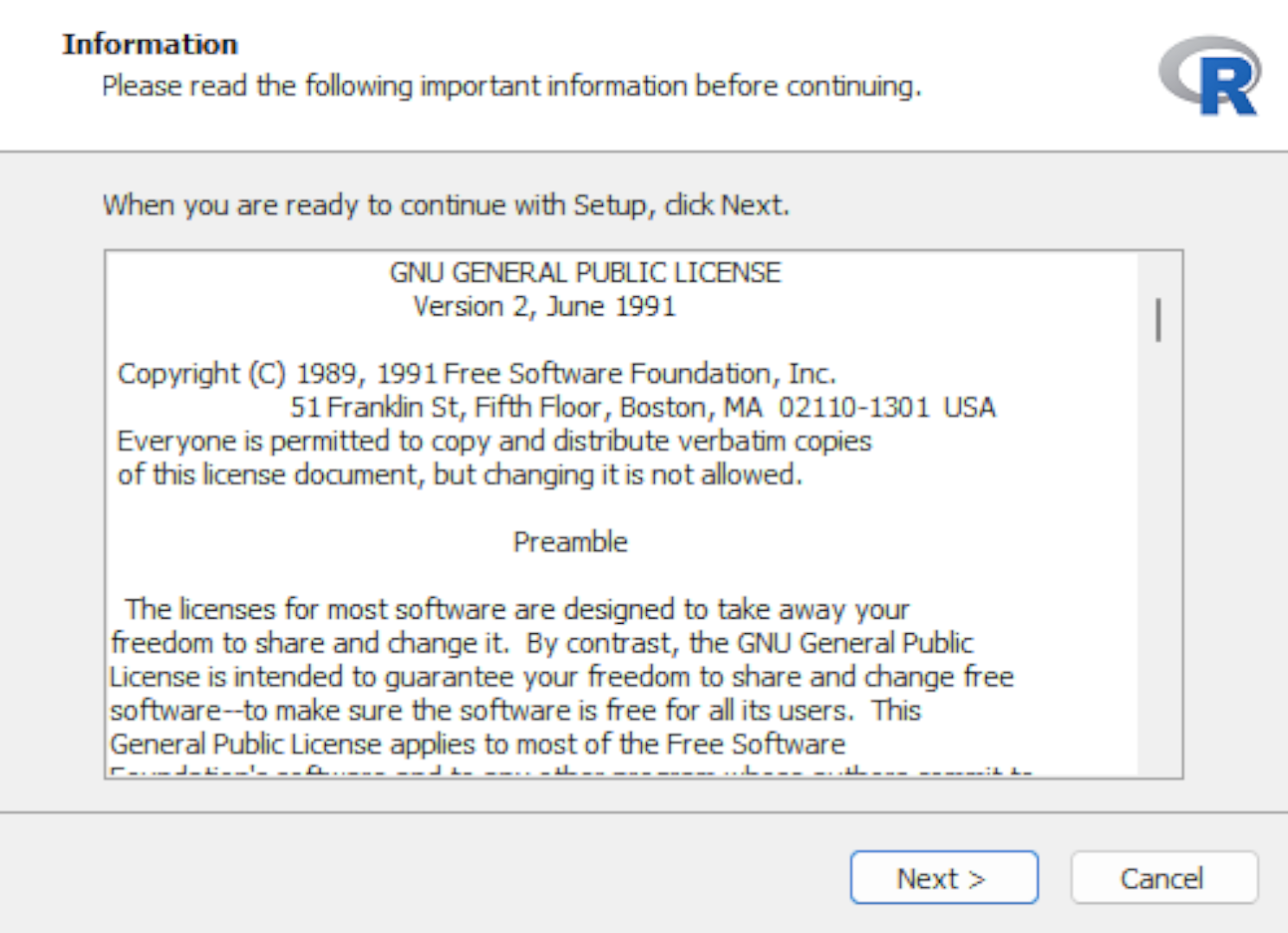Click the 'licenses for most software' line
The height and width of the screenshot is (933, 1288).
click(517, 609)
